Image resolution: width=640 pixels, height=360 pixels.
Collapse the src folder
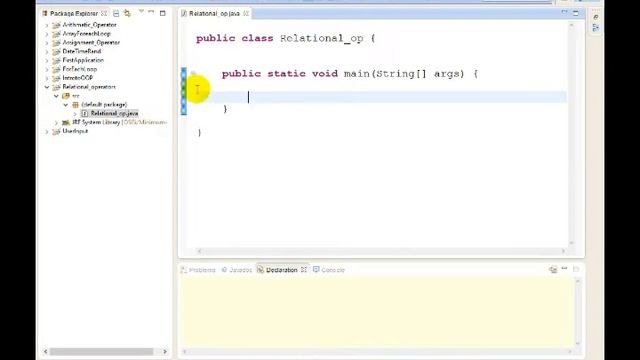56,96
